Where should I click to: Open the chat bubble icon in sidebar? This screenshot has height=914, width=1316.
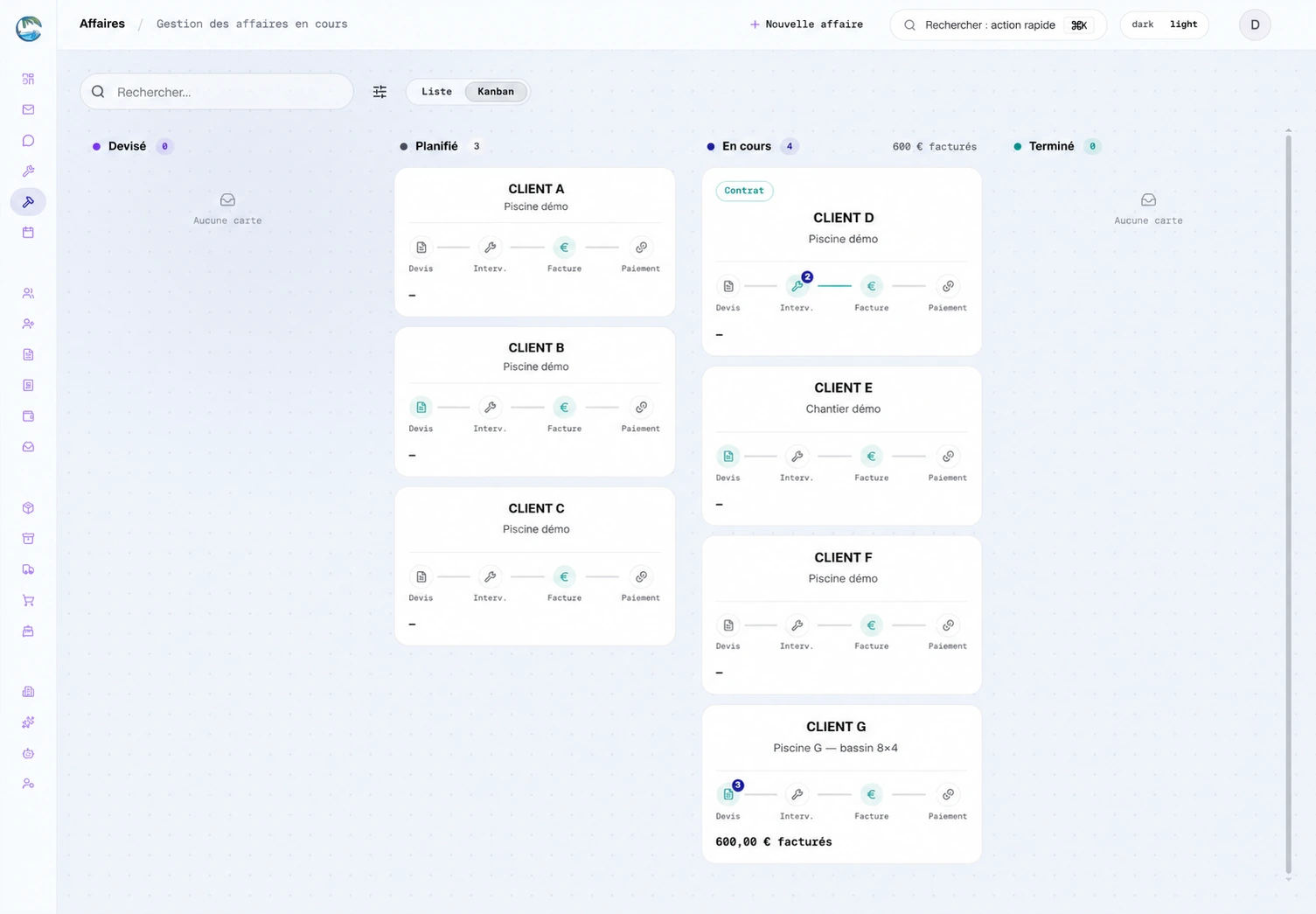point(28,140)
